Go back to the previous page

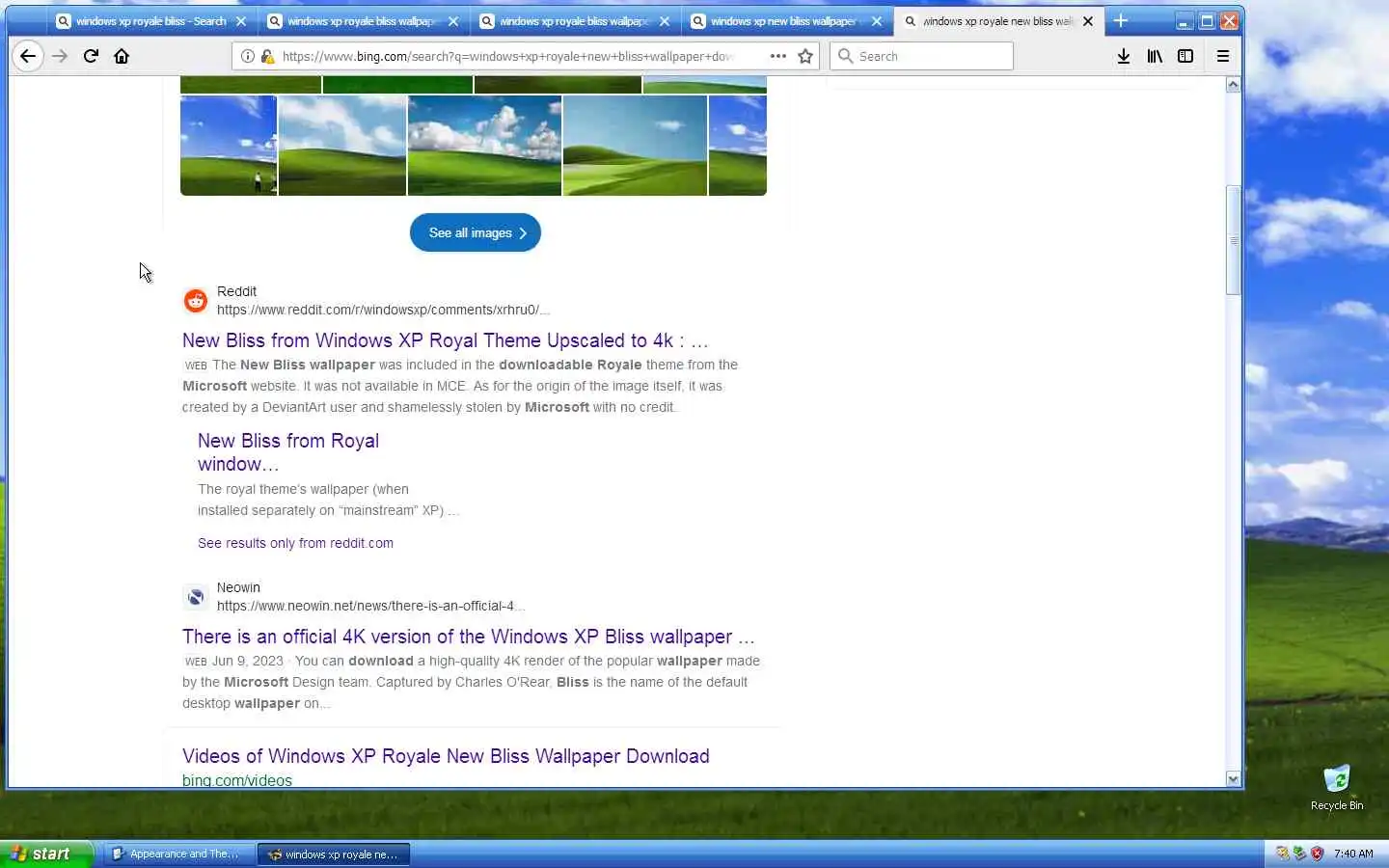click(x=28, y=56)
